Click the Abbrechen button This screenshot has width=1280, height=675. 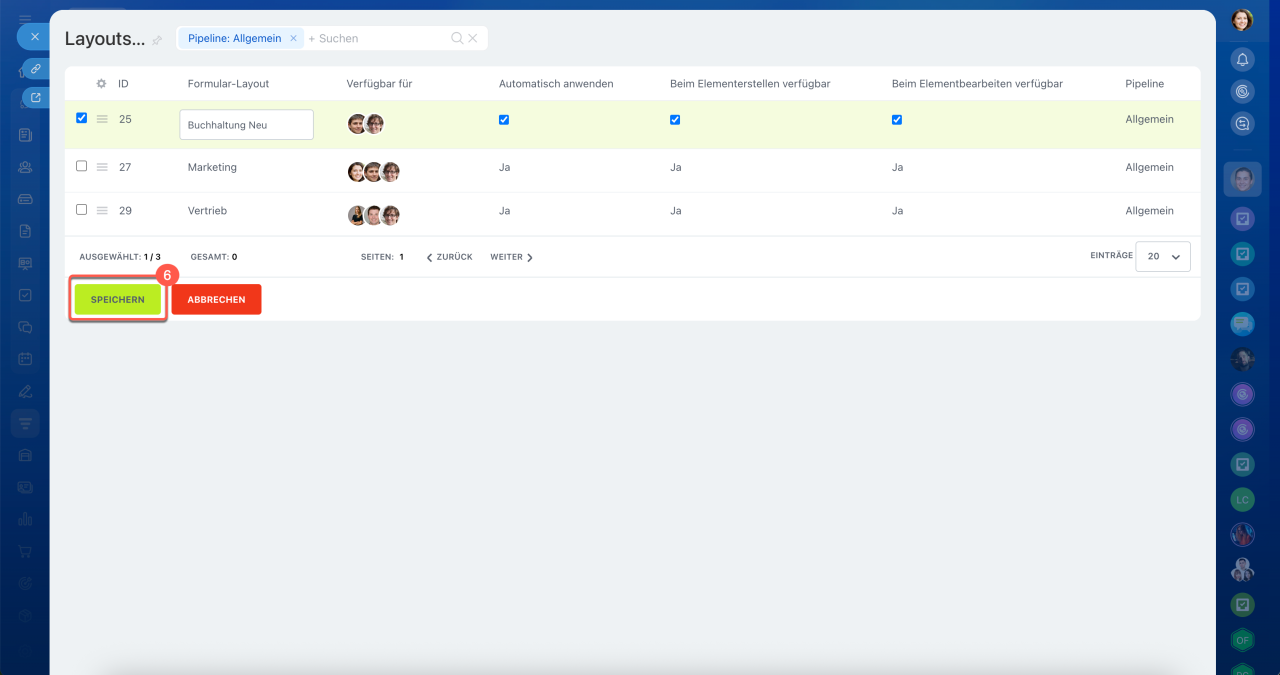coord(216,299)
